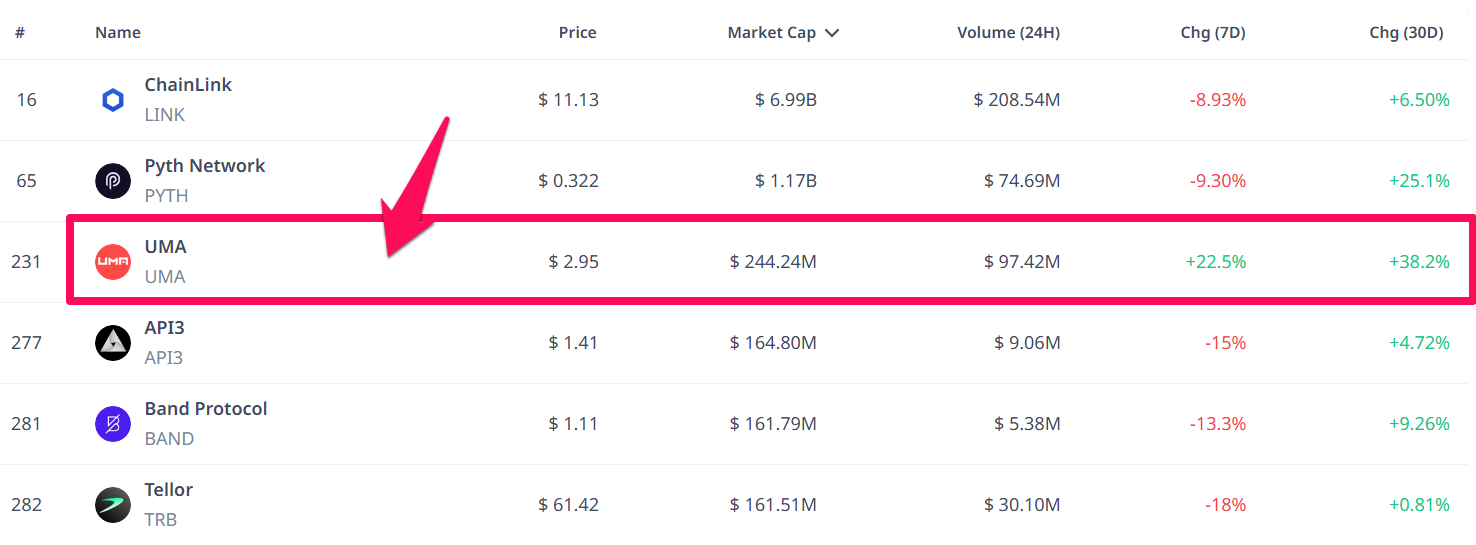The height and width of the screenshot is (545, 1476).
Task: Open the Band Protocol name link
Action: tap(206, 409)
